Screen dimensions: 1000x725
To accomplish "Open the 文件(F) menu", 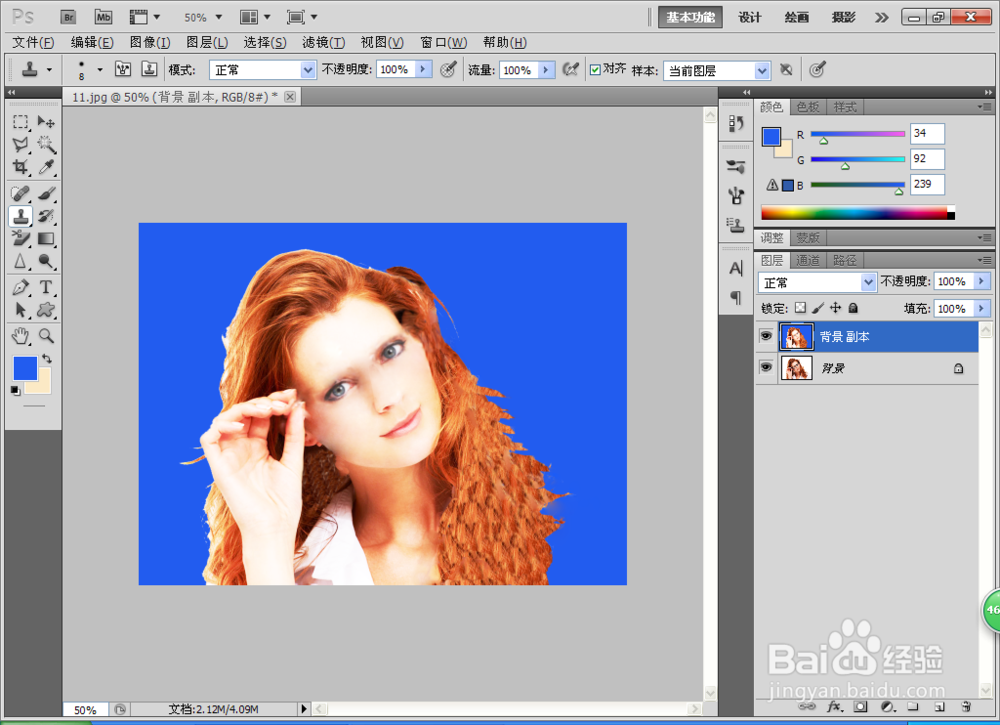I will click(x=33, y=43).
